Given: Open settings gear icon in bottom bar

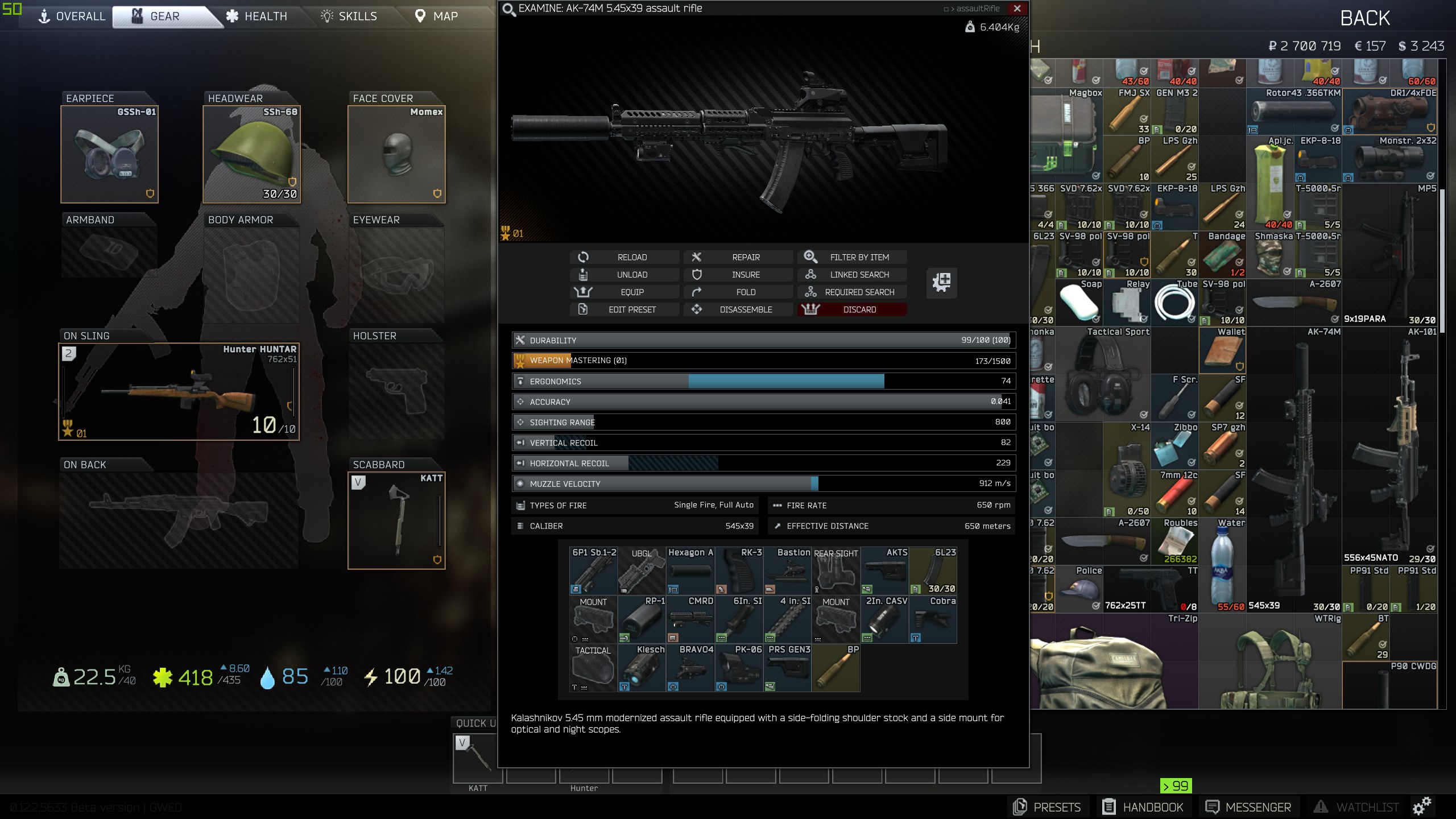Looking at the screenshot, I should (1422, 806).
